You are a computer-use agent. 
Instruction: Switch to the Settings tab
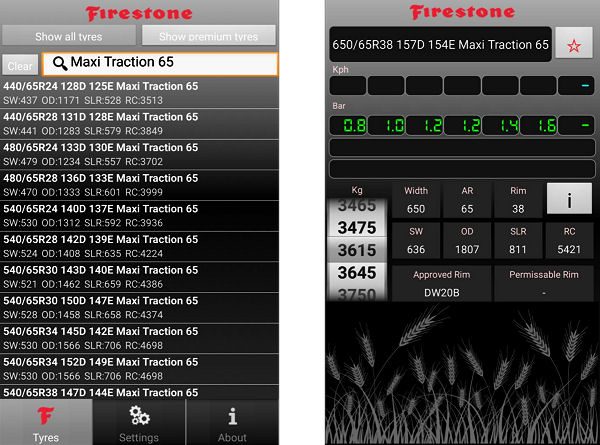(x=139, y=422)
